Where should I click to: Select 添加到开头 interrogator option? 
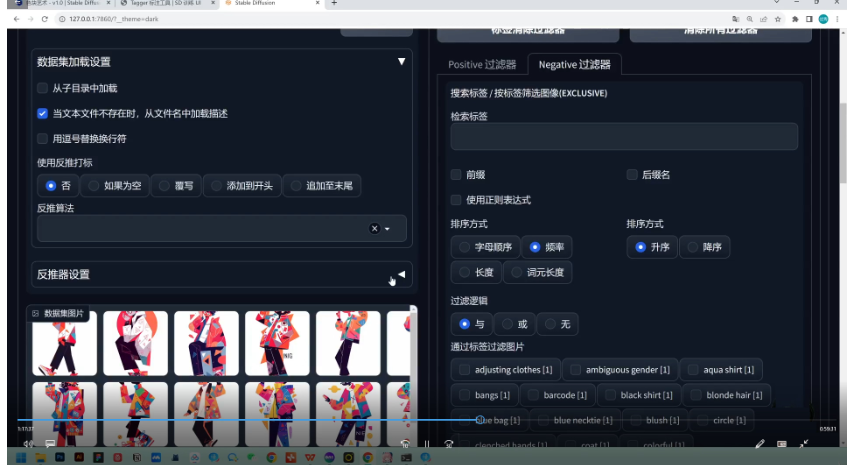tap(216, 185)
